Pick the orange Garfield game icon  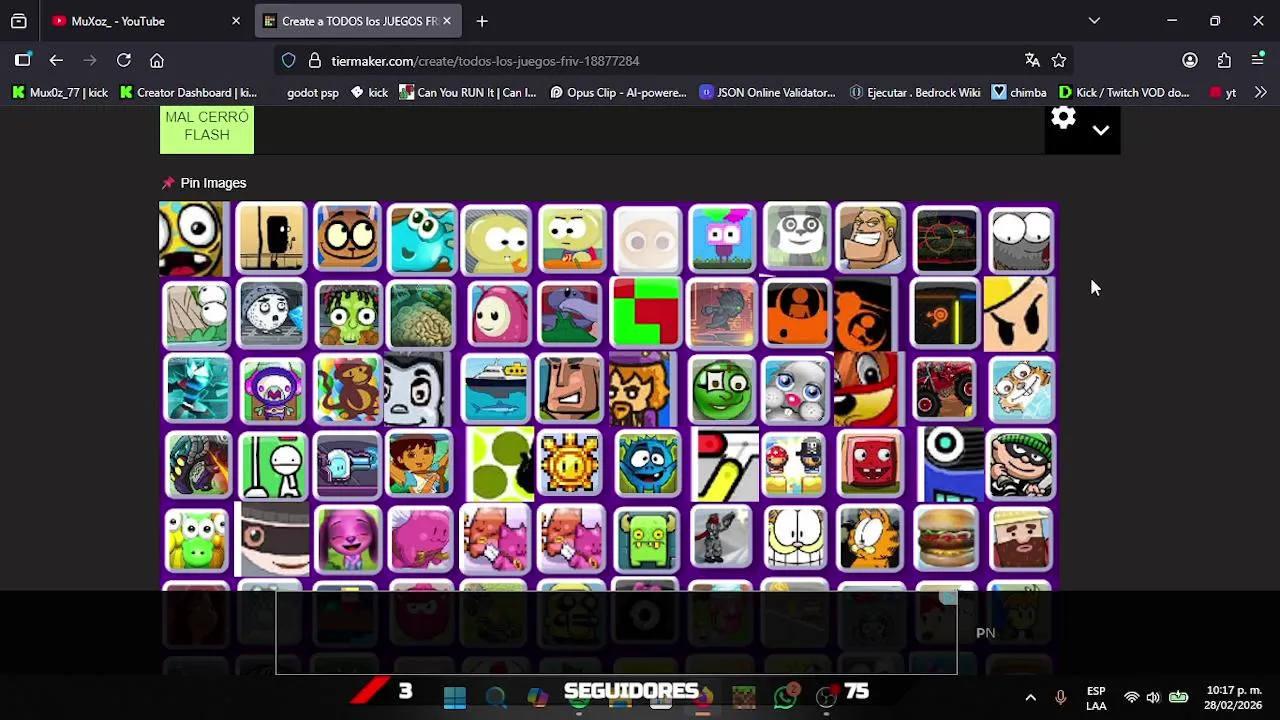871,539
